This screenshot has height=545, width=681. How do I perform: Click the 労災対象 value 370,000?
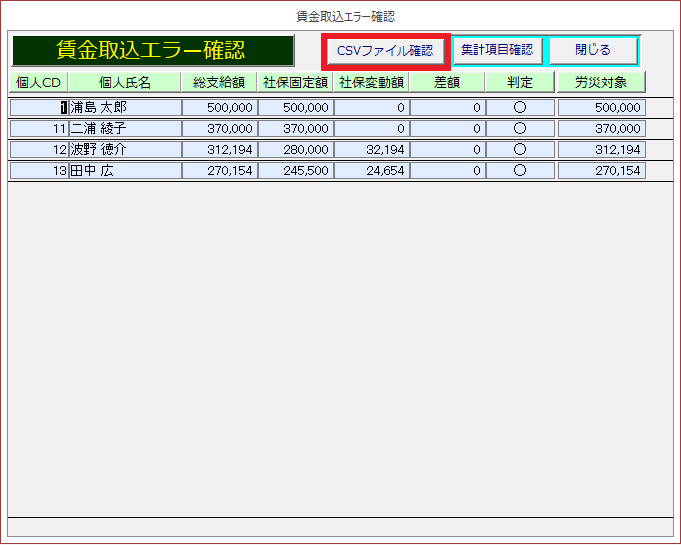click(x=601, y=128)
